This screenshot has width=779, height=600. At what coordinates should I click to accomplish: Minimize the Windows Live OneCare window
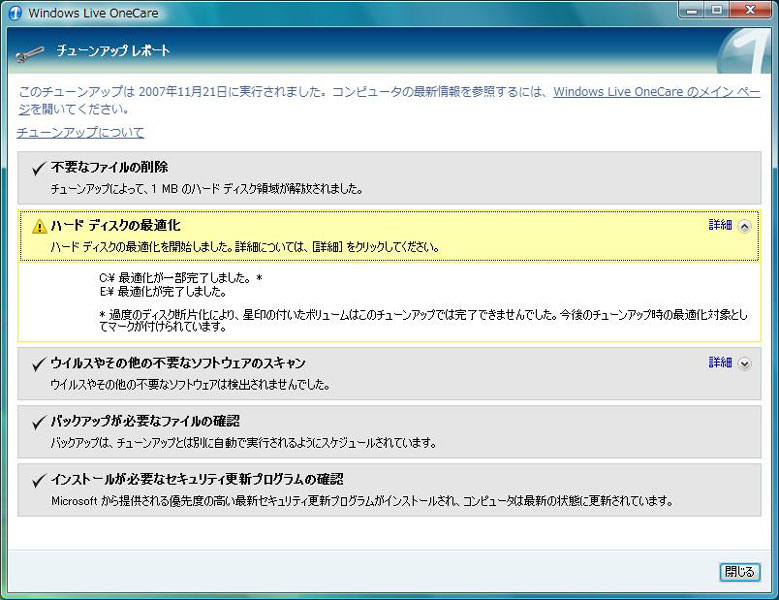(x=692, y=10)
